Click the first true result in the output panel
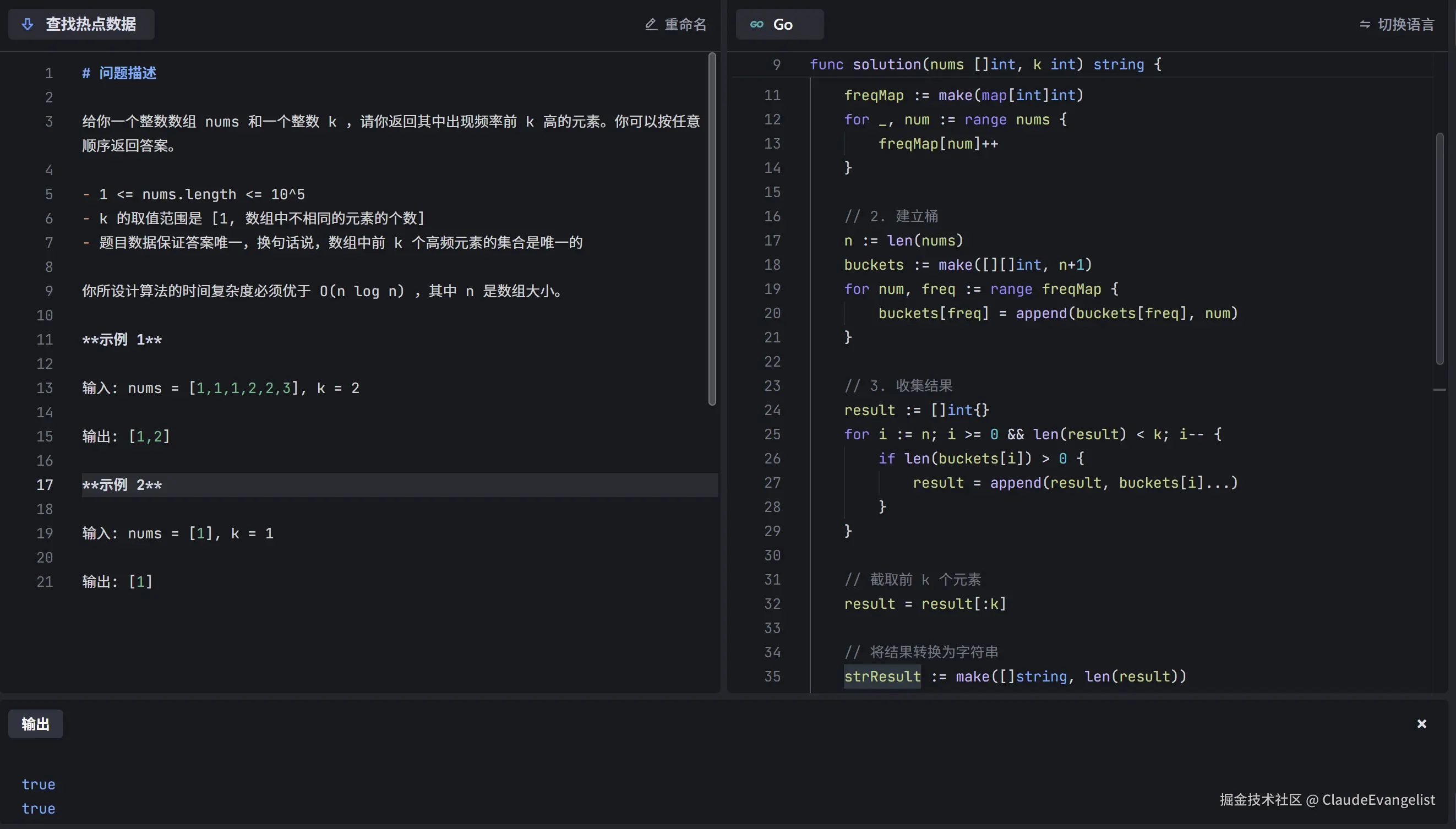This screenshot has width=1456, height=829. coord(38,784)
